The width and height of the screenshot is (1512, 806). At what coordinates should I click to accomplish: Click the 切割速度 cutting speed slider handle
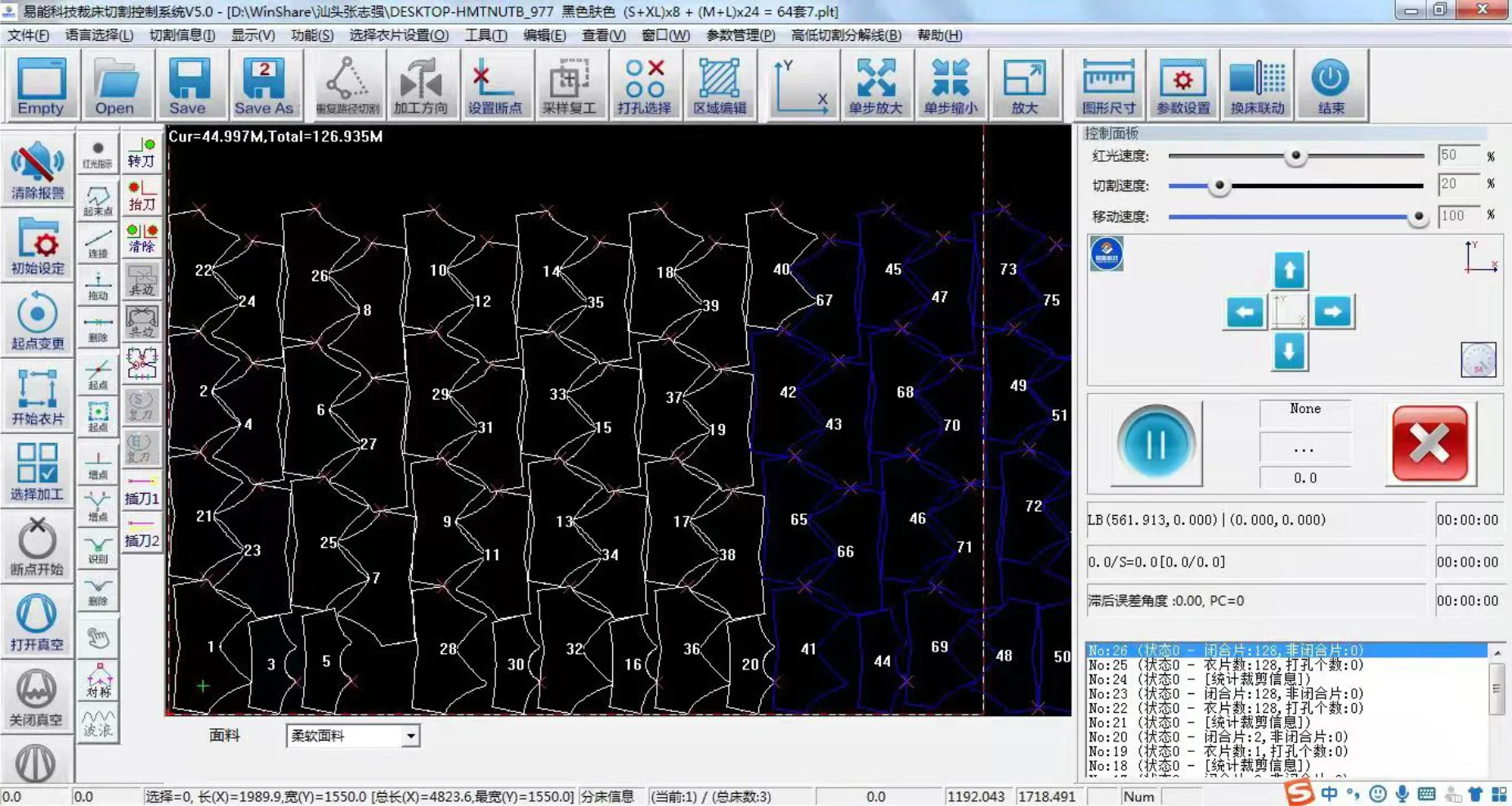(1219, 186)
